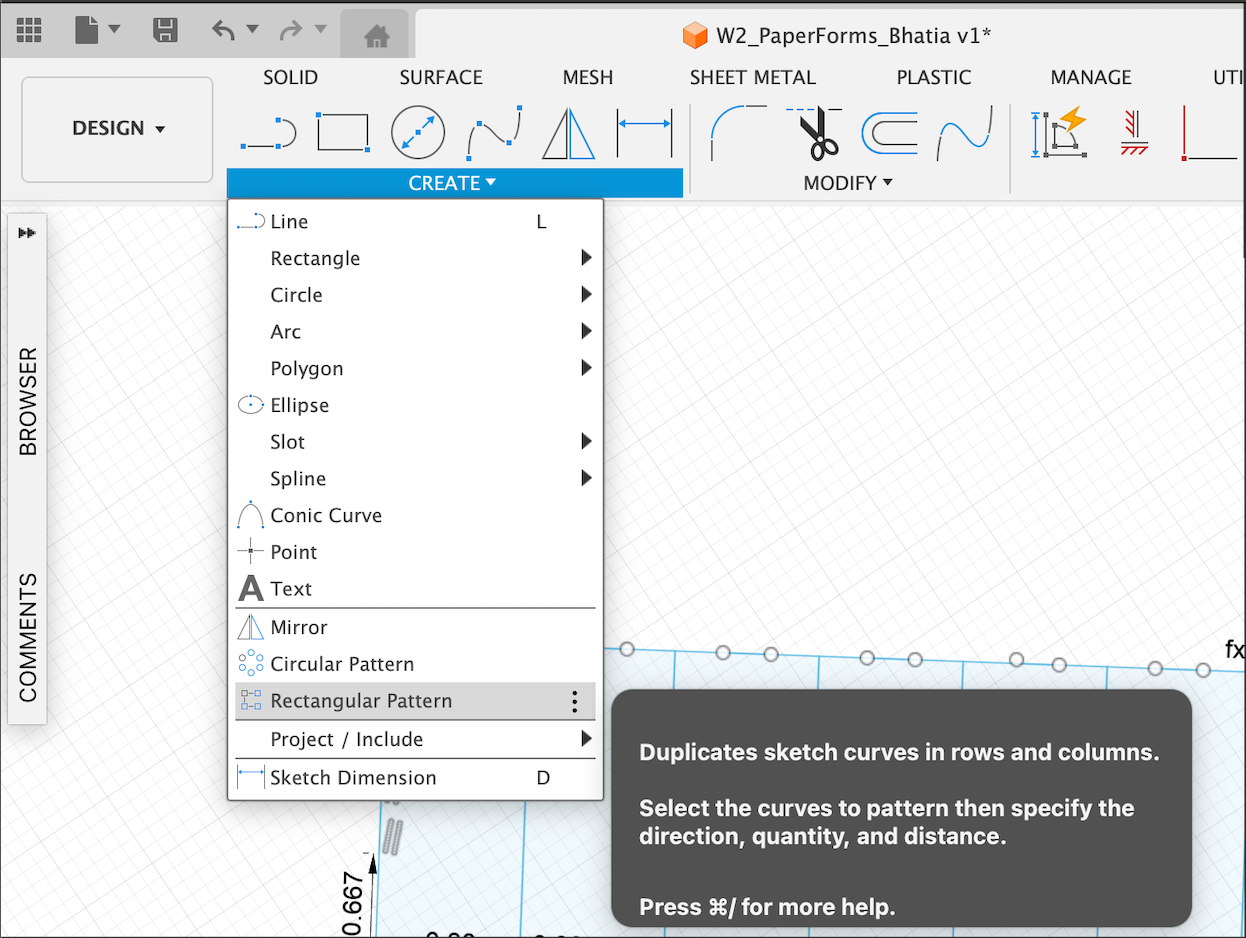Click the 0.667 dimension in the sketch
The width and height of the screenshot is (1246, 938).
point(353,902)
